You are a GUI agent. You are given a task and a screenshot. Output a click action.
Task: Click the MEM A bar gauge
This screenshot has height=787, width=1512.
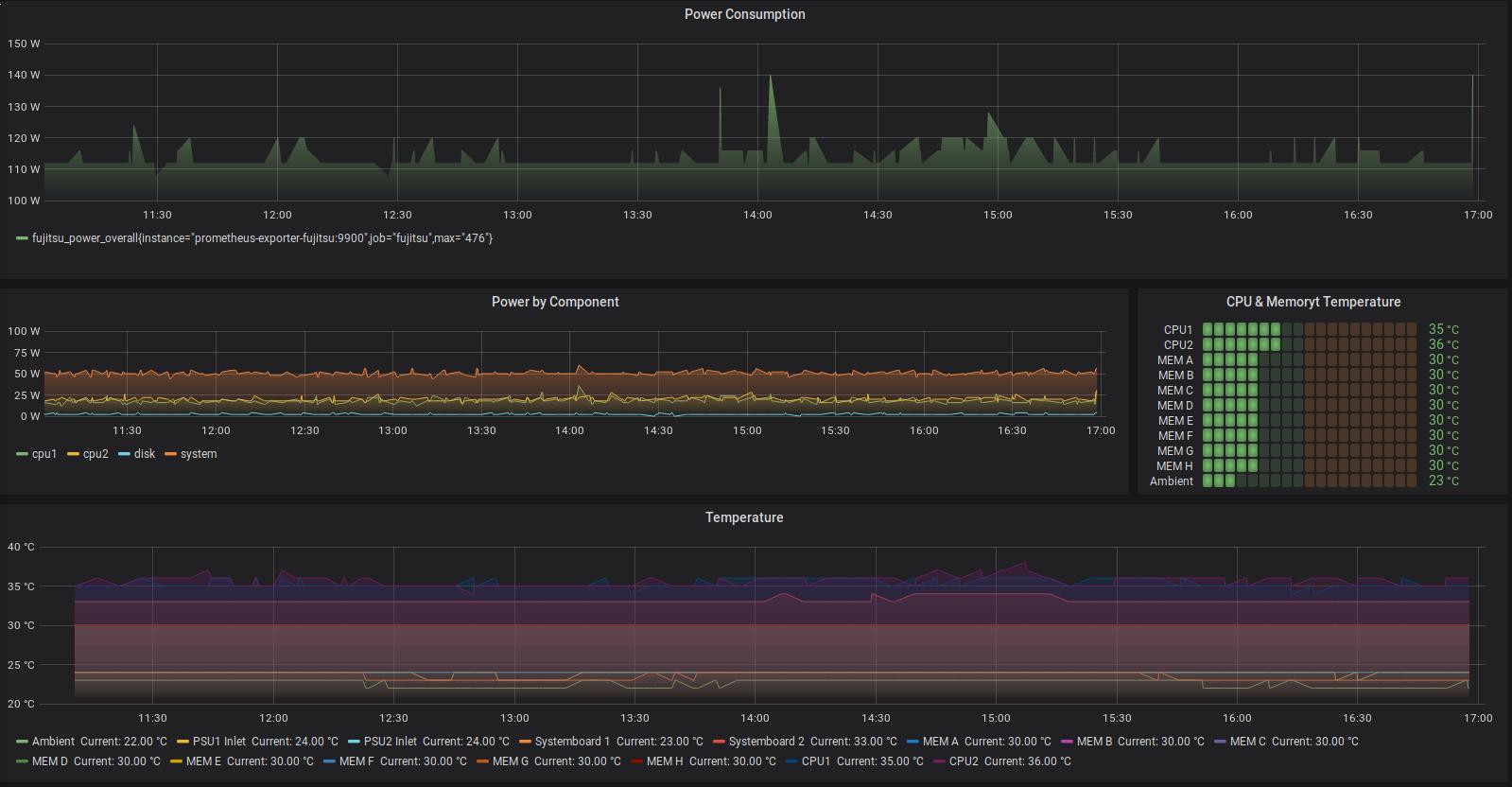1309,359
